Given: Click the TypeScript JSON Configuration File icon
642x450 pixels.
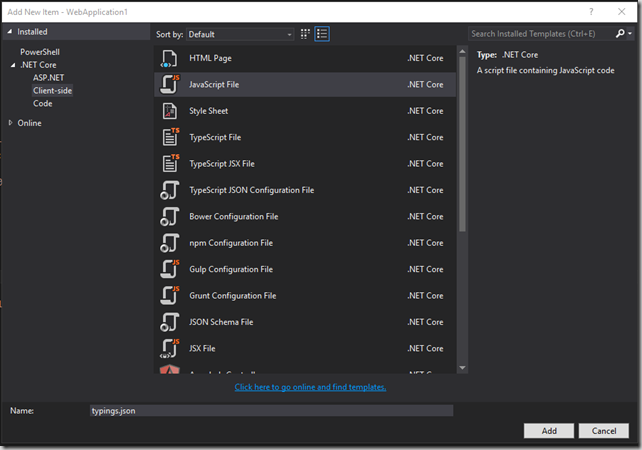Looking at the screenshot, I should pos(170,190).
